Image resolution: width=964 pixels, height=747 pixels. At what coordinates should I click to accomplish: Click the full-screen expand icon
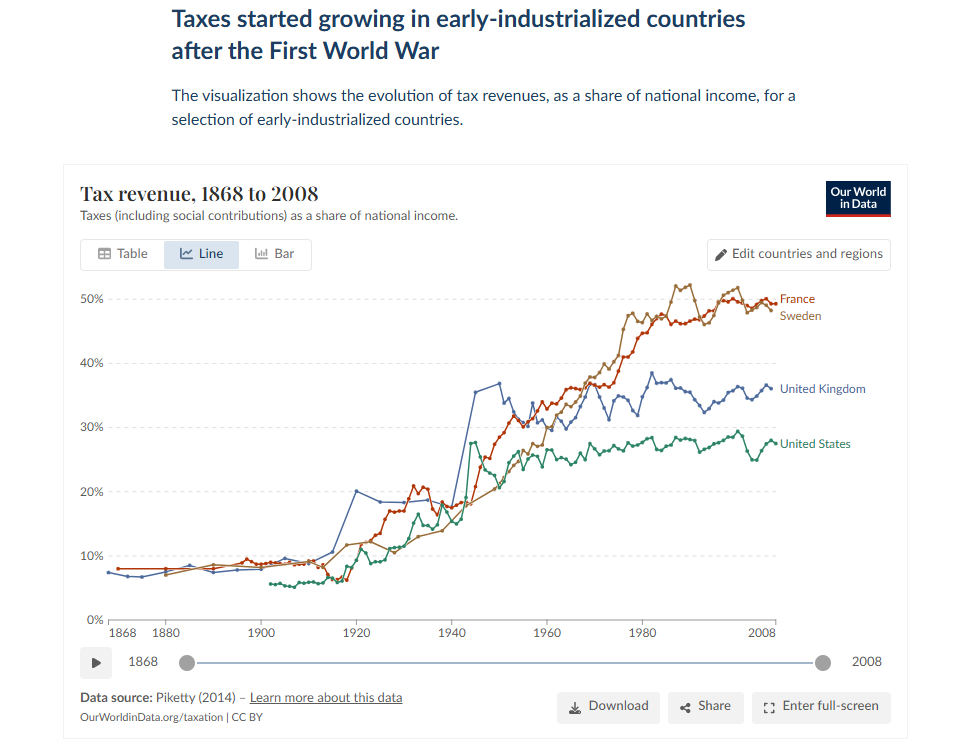pyautogui.click(x=769, y=707)
